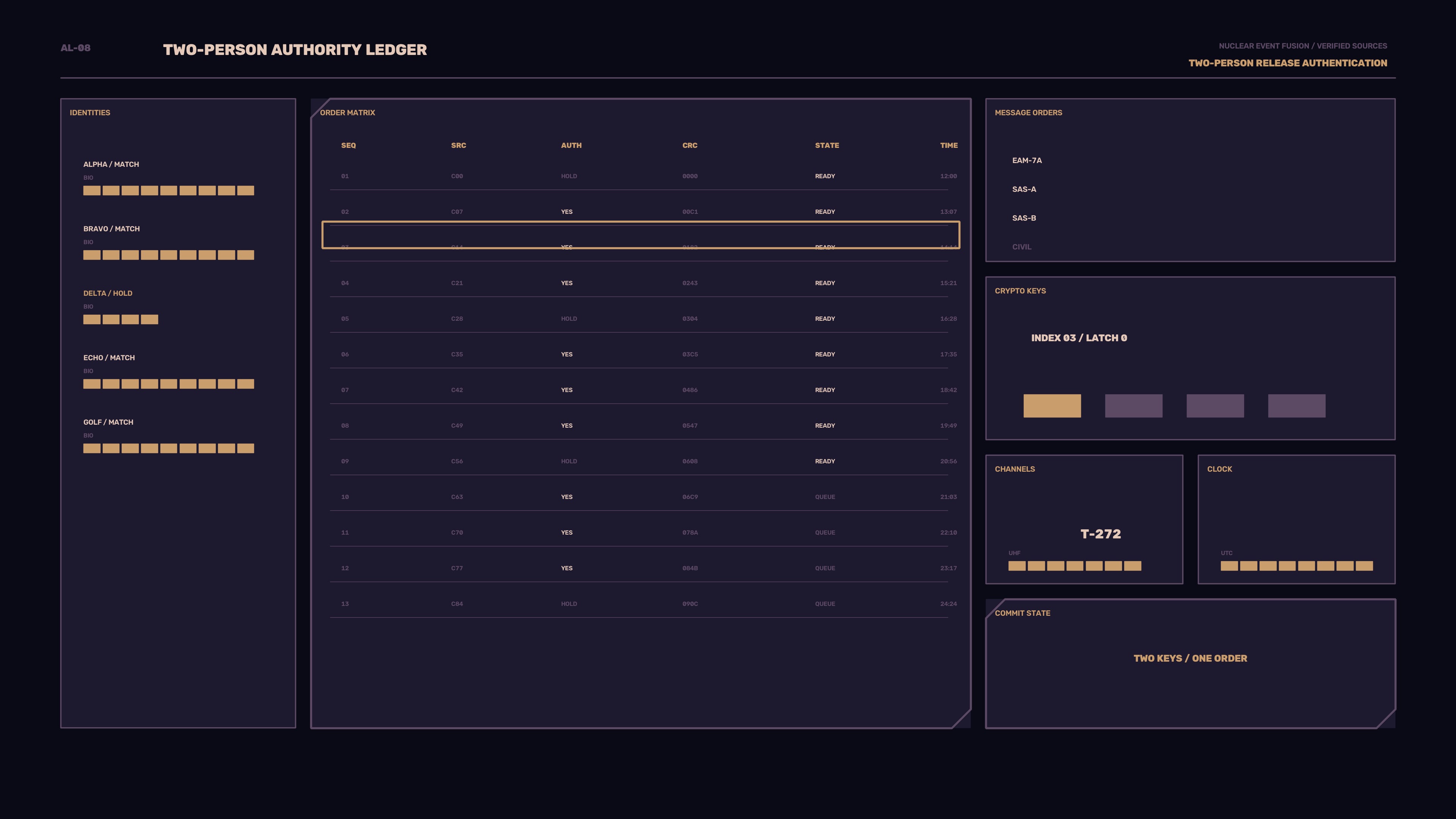
Task: Click time cell 13:07
Action: coord(948,212)
